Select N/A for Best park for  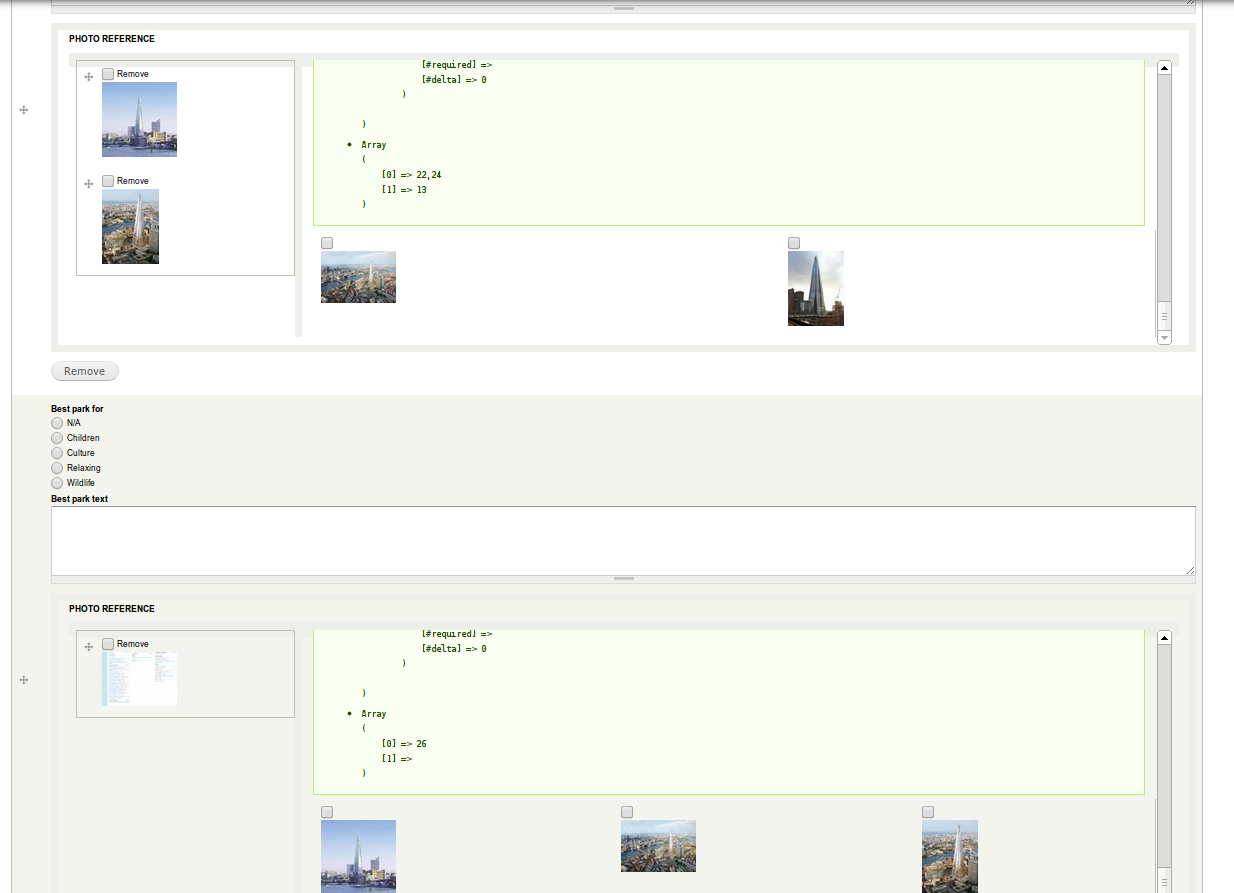tap(57, 423)
